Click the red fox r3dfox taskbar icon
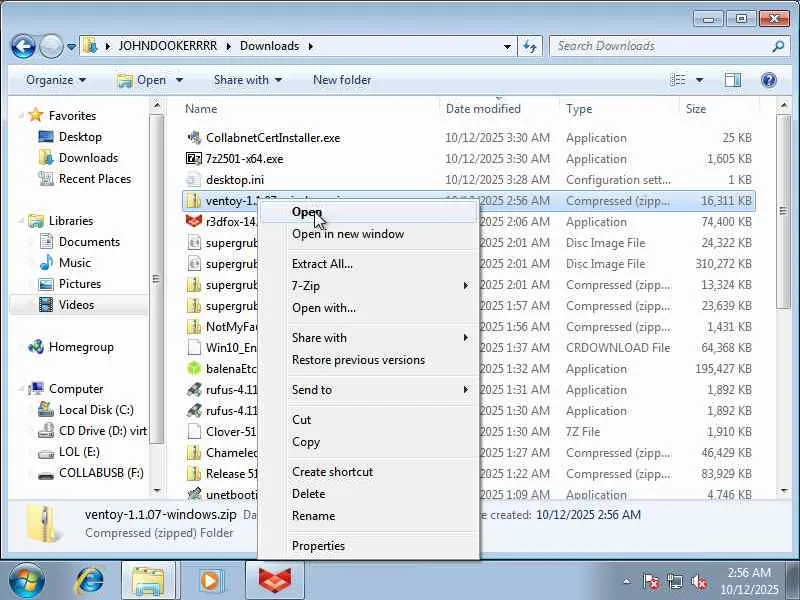The width and height of the screenshot is (800, 600). [274, 581]
